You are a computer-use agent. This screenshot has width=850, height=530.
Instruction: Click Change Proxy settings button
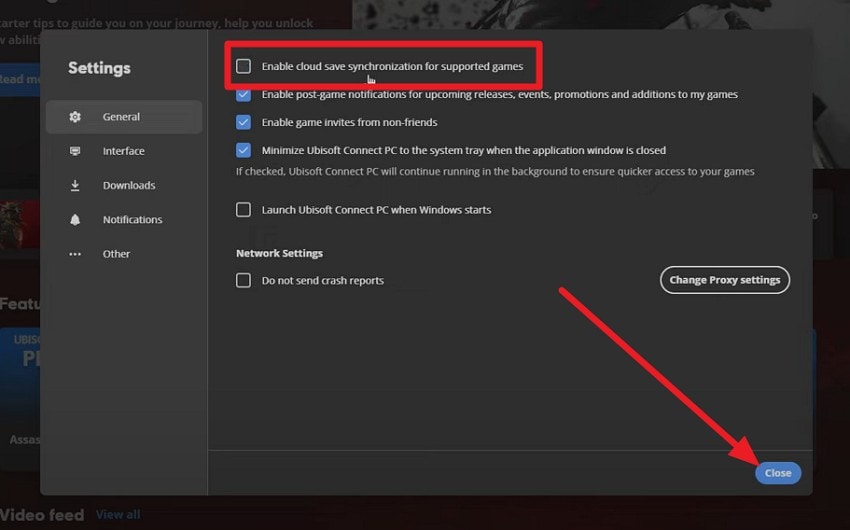(725, 280)
